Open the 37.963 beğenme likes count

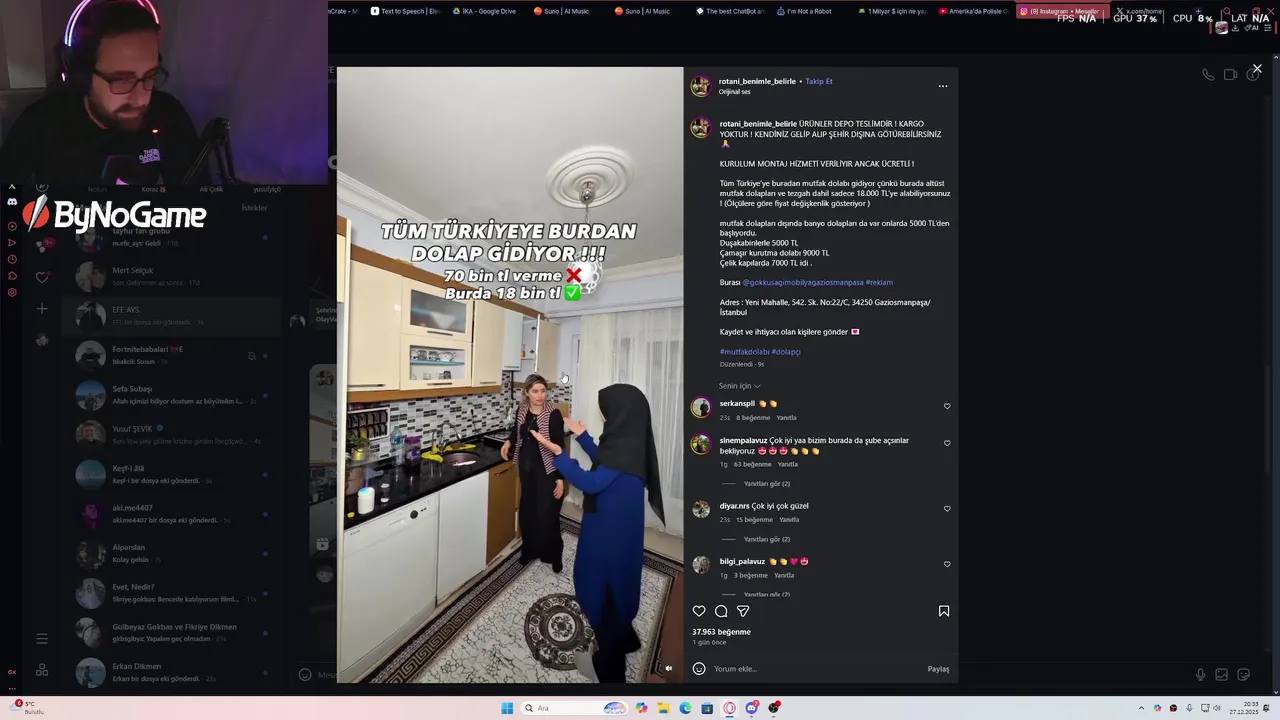pyautogui.click(x=721, y=632)
